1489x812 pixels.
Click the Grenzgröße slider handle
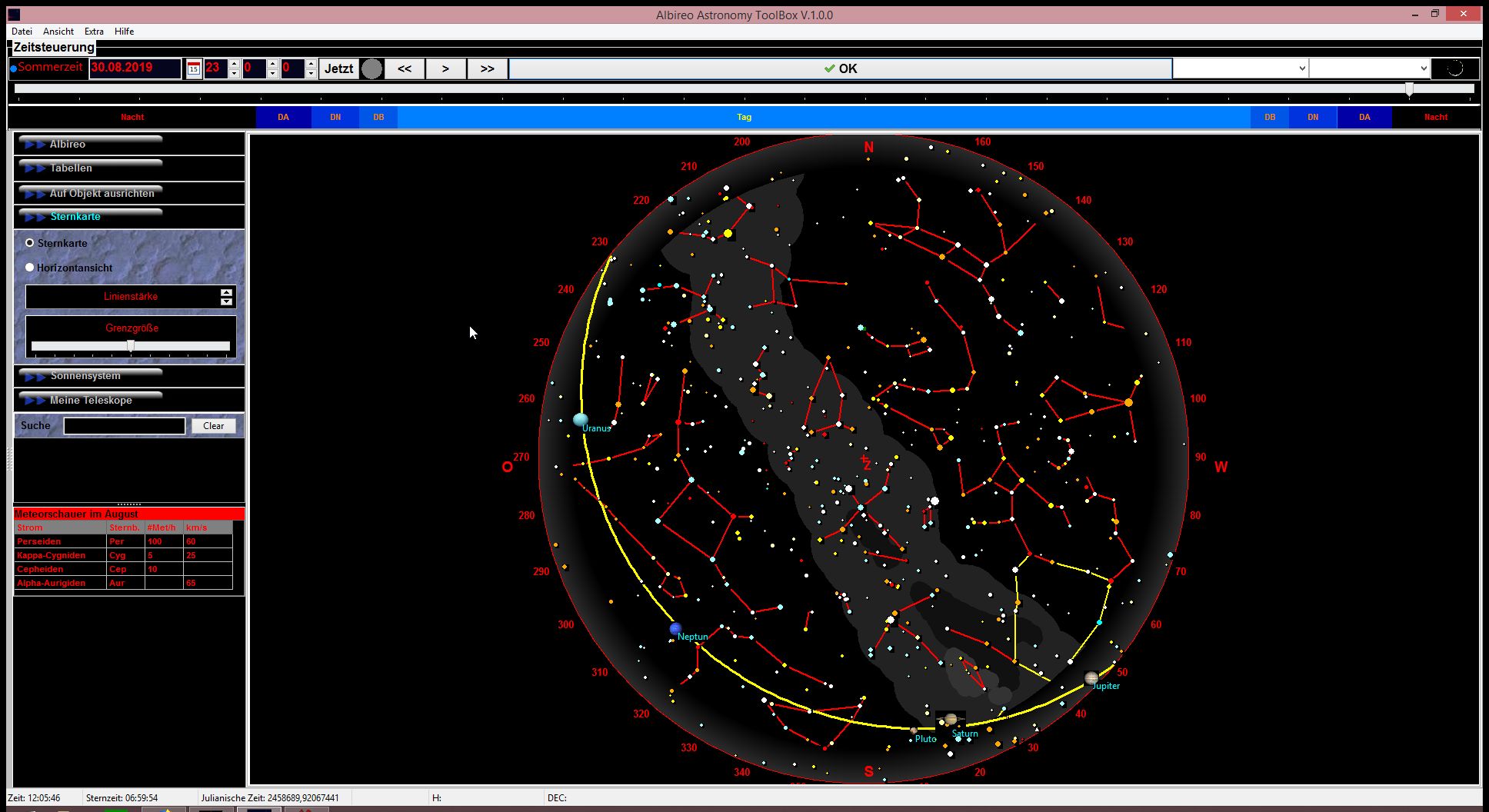coord(131,346)
